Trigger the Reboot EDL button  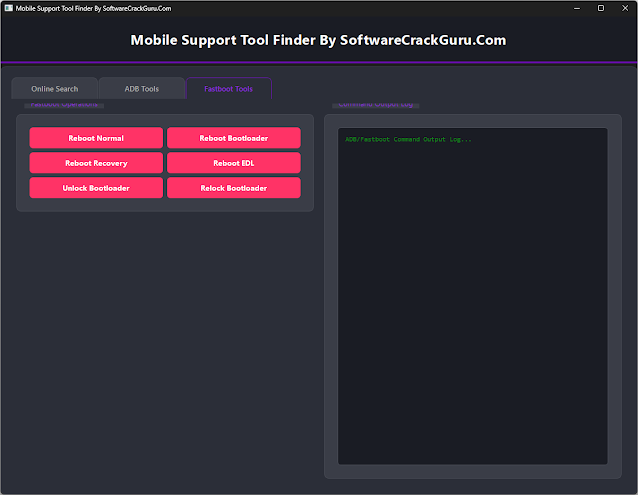233,162
